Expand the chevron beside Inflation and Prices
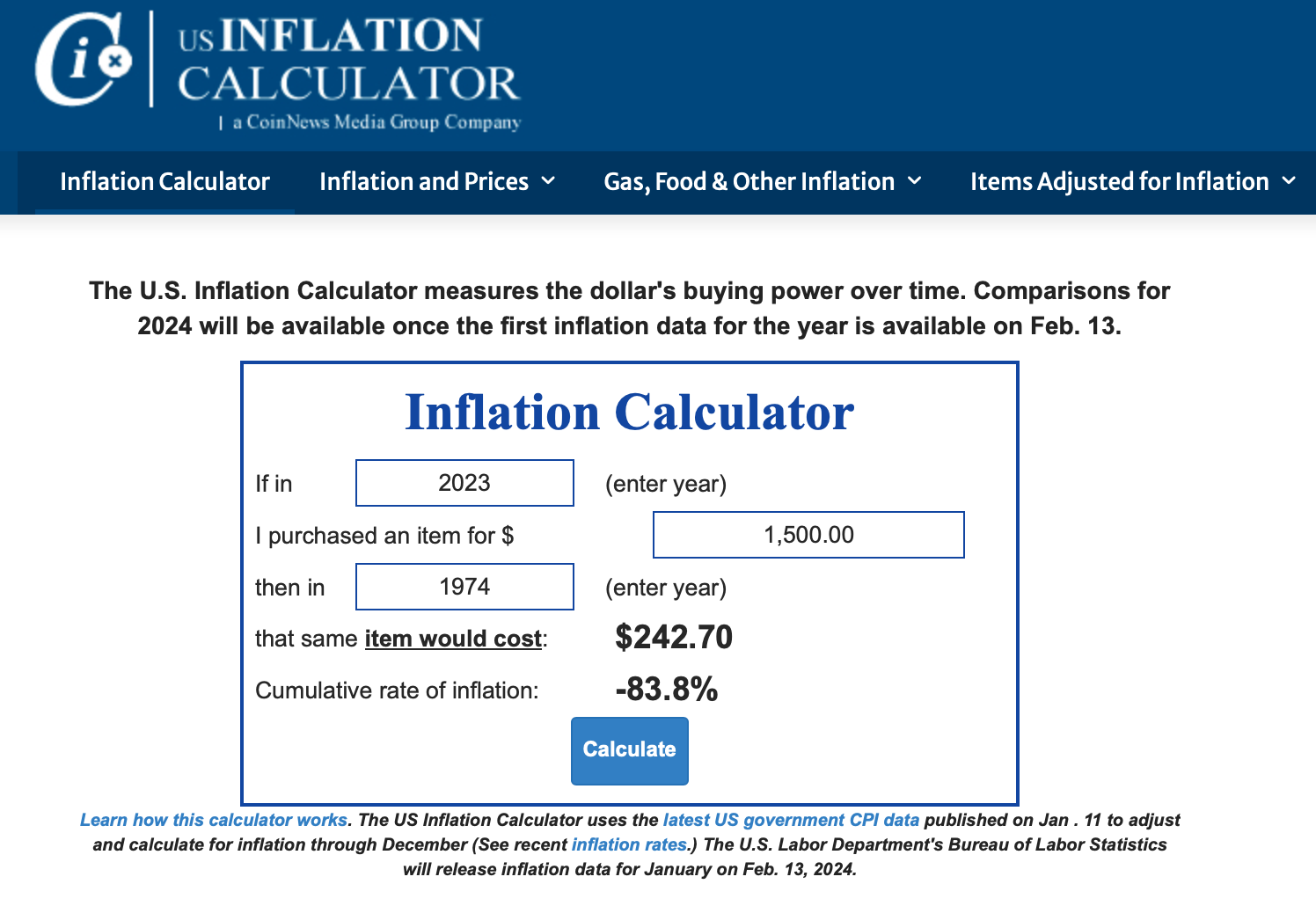 point(548,181)
